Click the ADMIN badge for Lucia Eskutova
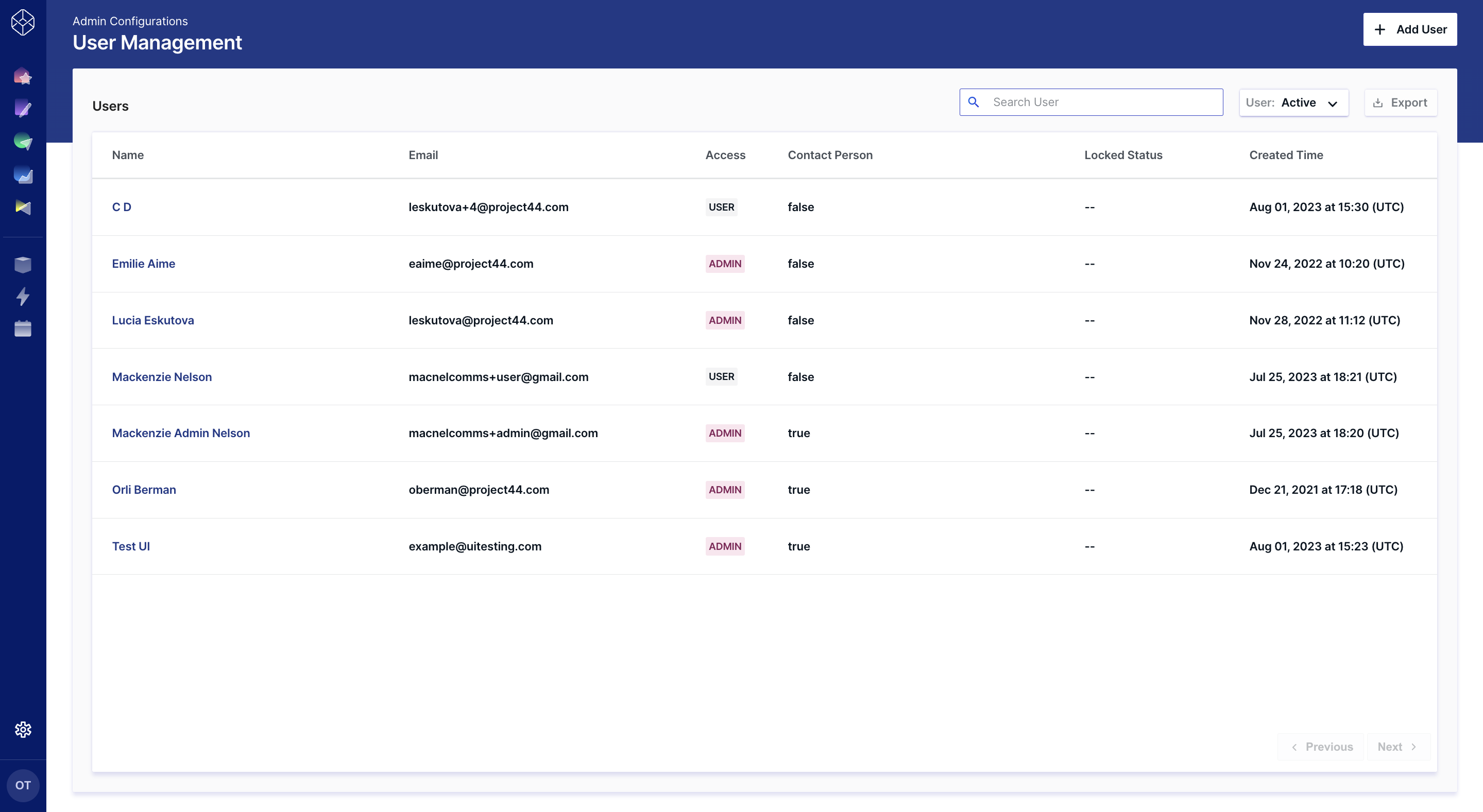 coord(725,320)
